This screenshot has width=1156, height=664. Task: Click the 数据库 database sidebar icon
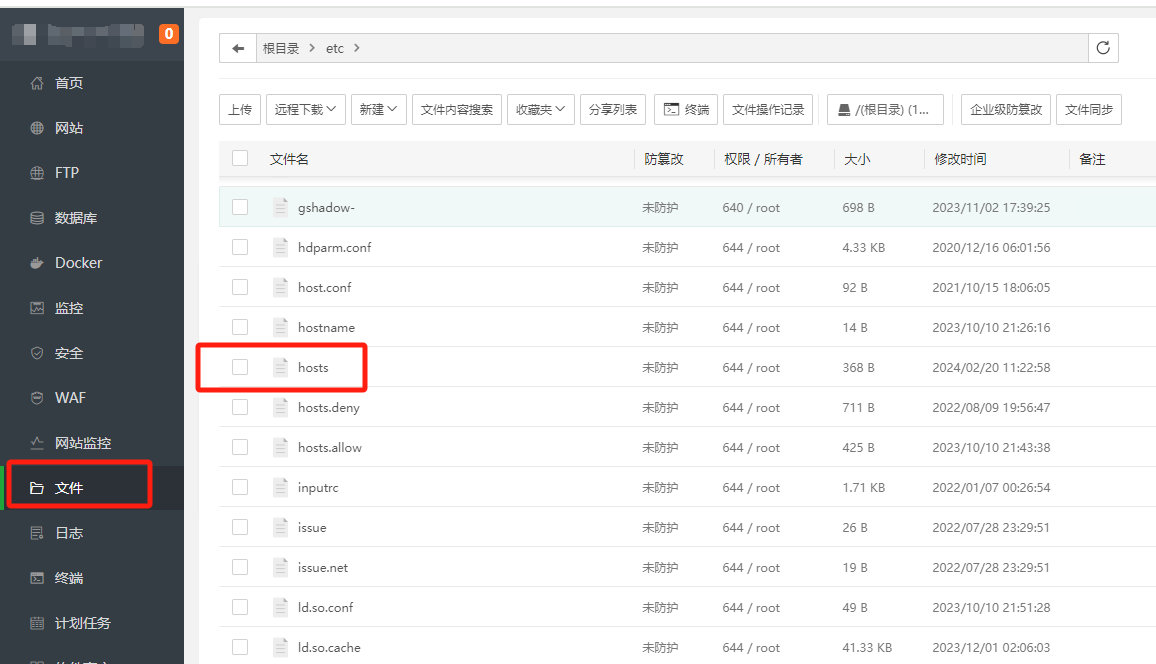[37, 217]
